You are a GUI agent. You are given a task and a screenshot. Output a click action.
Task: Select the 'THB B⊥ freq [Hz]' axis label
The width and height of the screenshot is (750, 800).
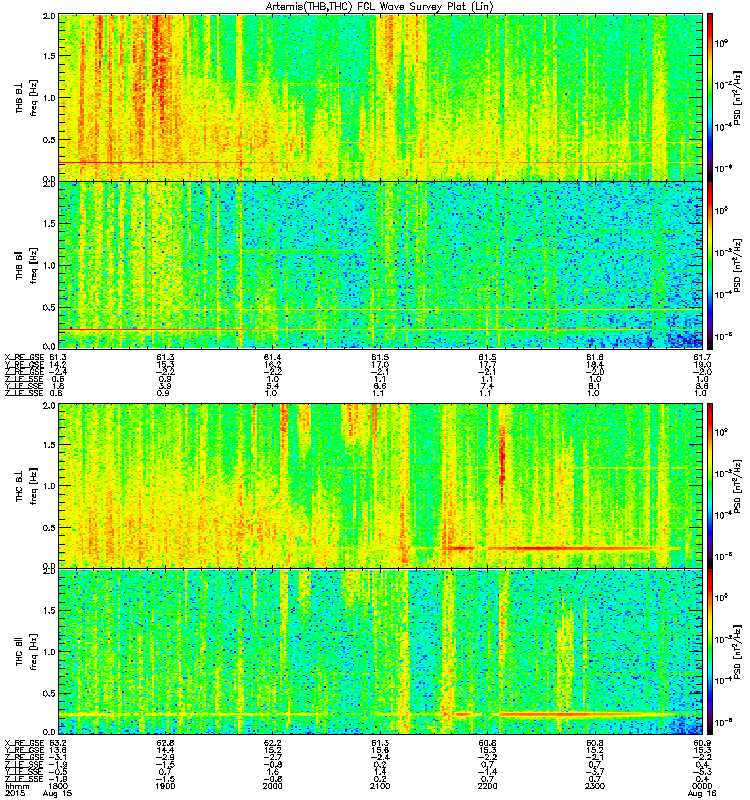pos(27,97)
